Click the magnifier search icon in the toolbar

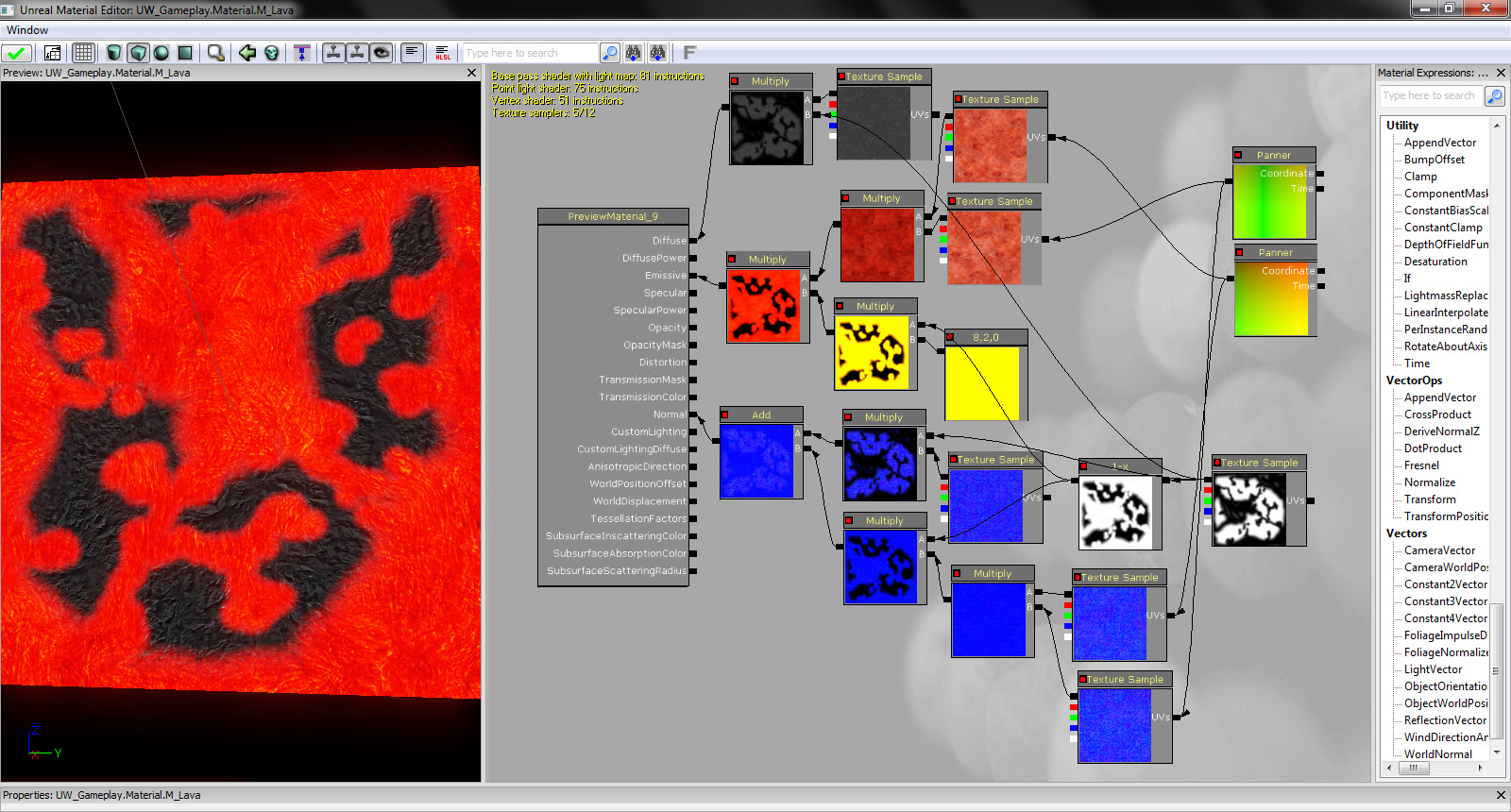(216, 53)
